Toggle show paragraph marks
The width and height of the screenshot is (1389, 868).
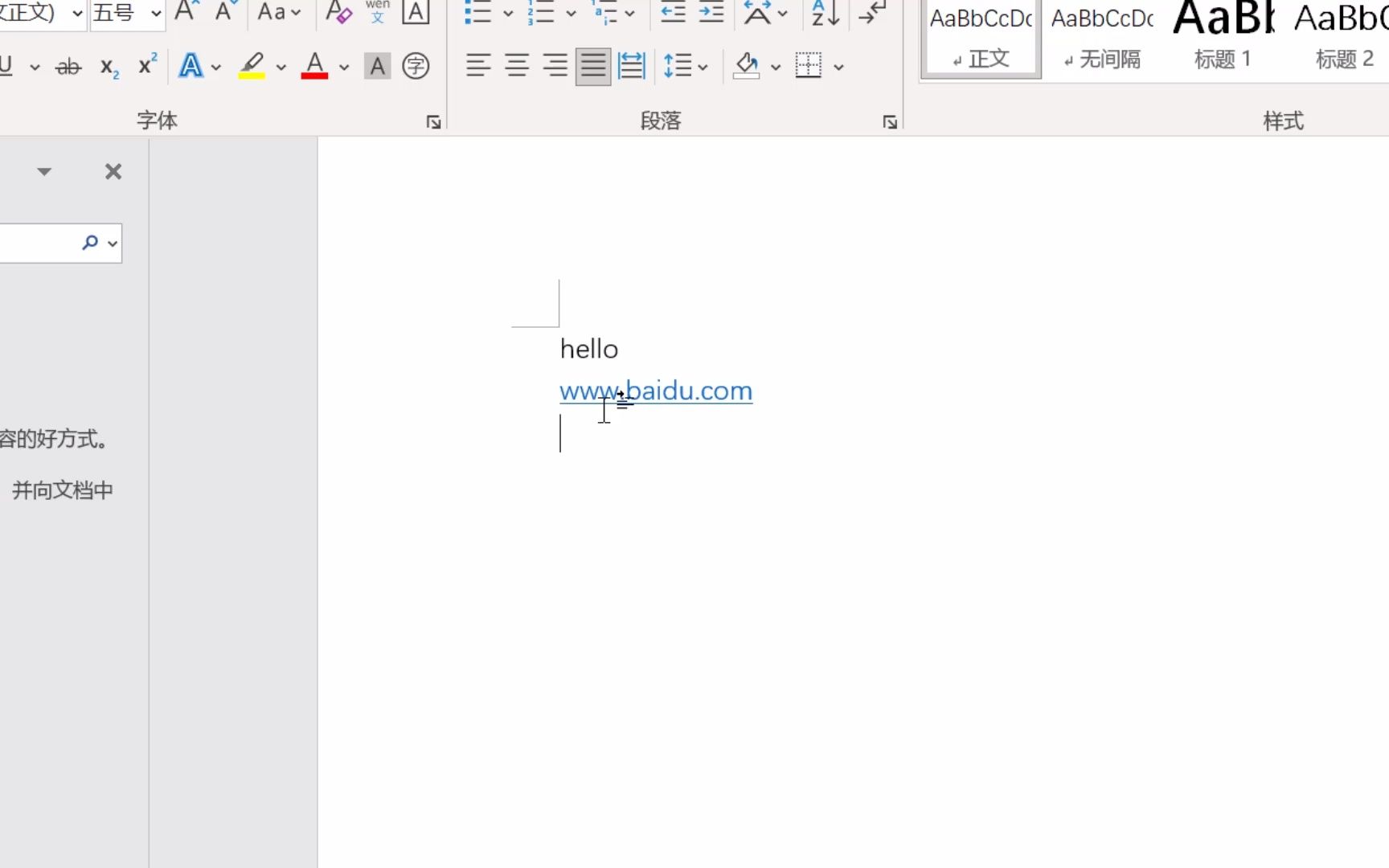click(x=873, y=11)
